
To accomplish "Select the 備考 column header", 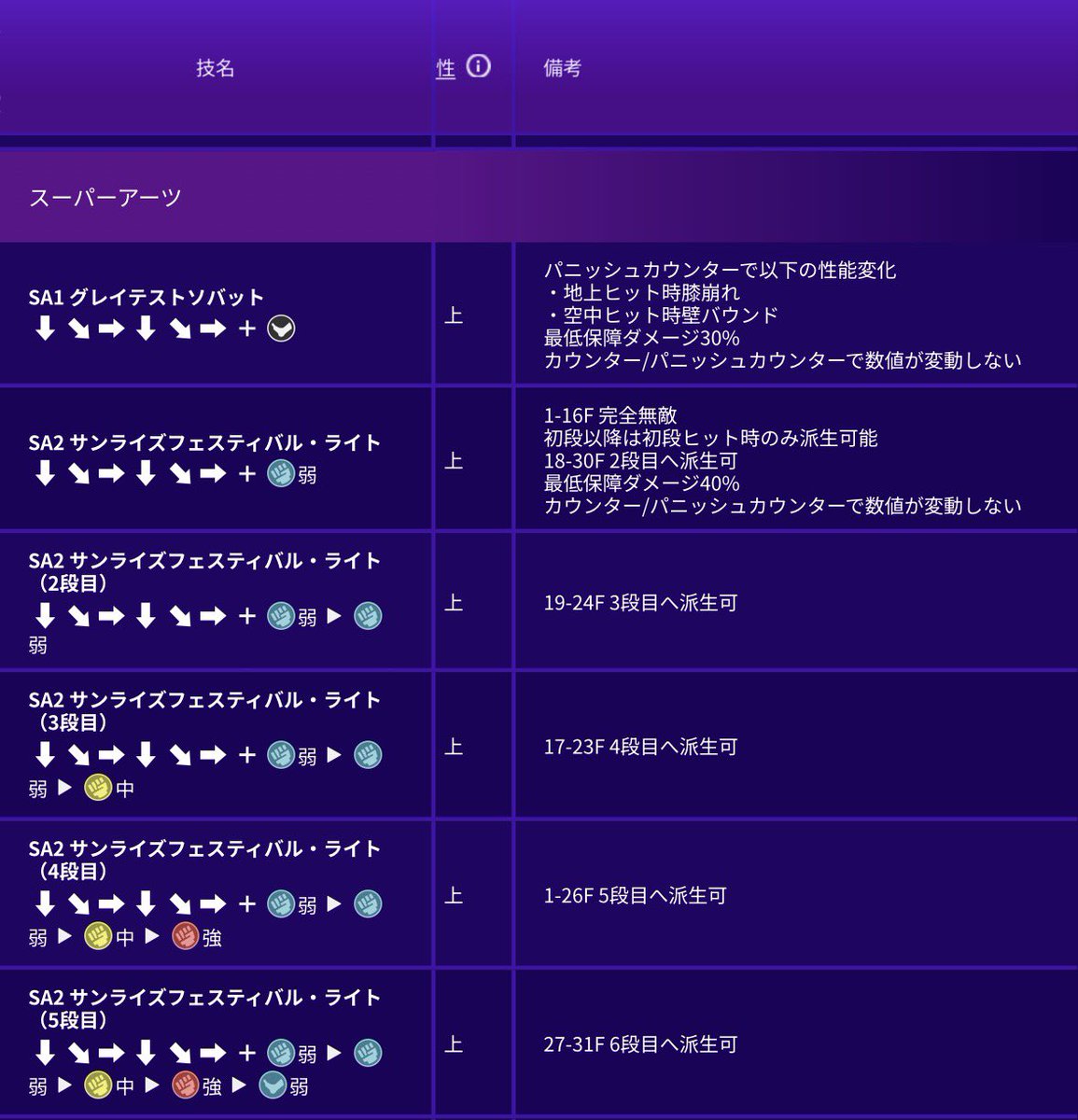I will coord(563,68).
